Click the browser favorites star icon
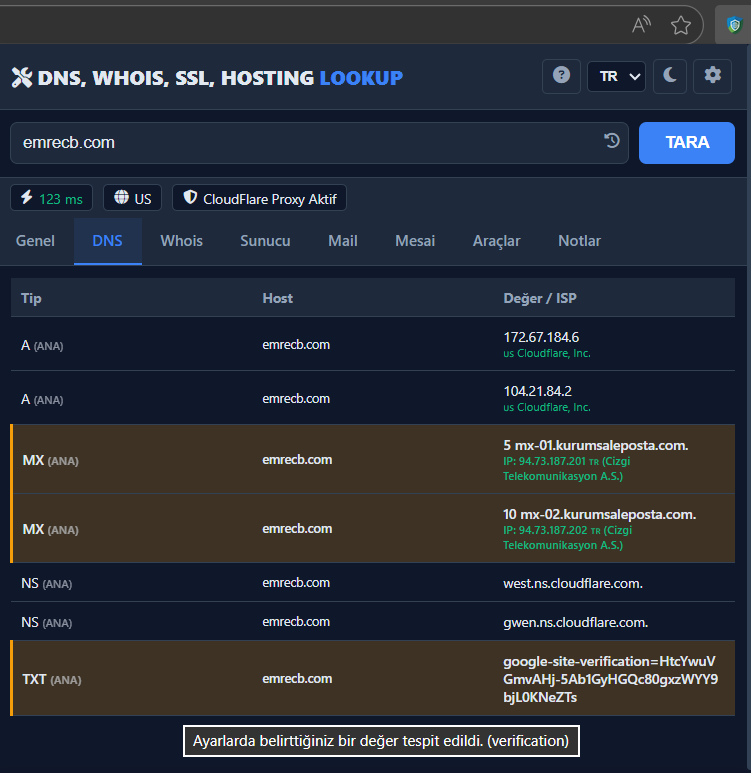The image size is (751, 773). click(681, 25)
